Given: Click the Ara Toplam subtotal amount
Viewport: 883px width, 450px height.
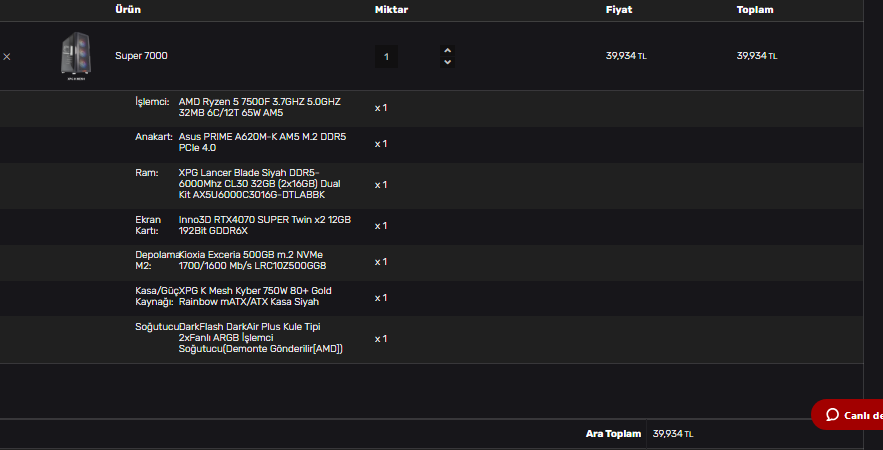Looking at the screenshot, I should 673,434.
